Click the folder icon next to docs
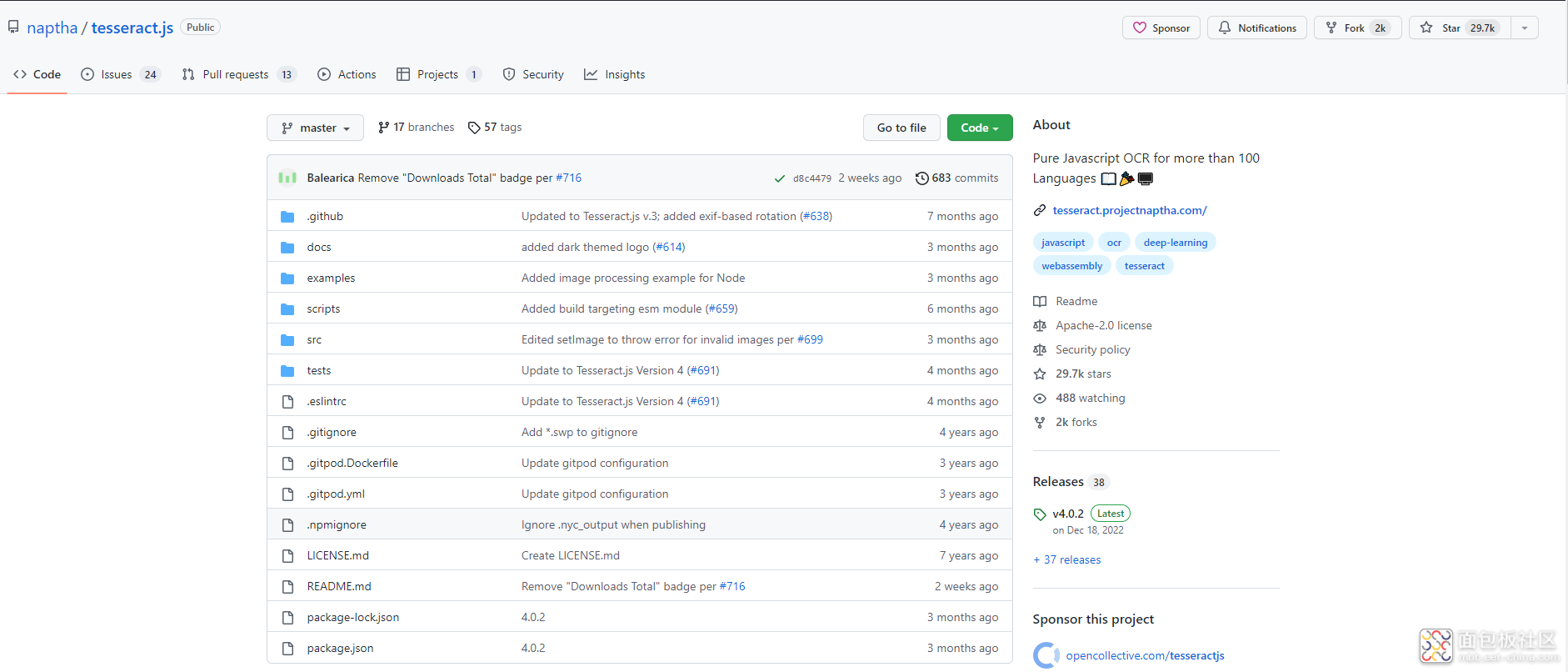1568x672 pixels. click(x=287, y=247)
